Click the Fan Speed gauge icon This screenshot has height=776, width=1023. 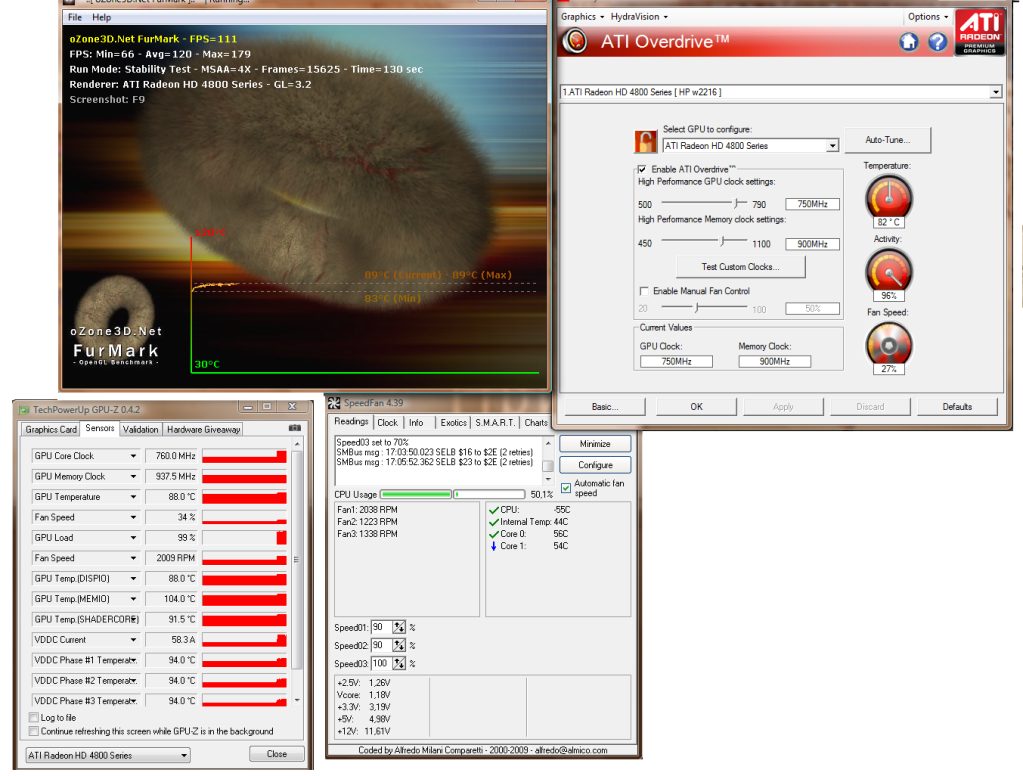point(888,344)
